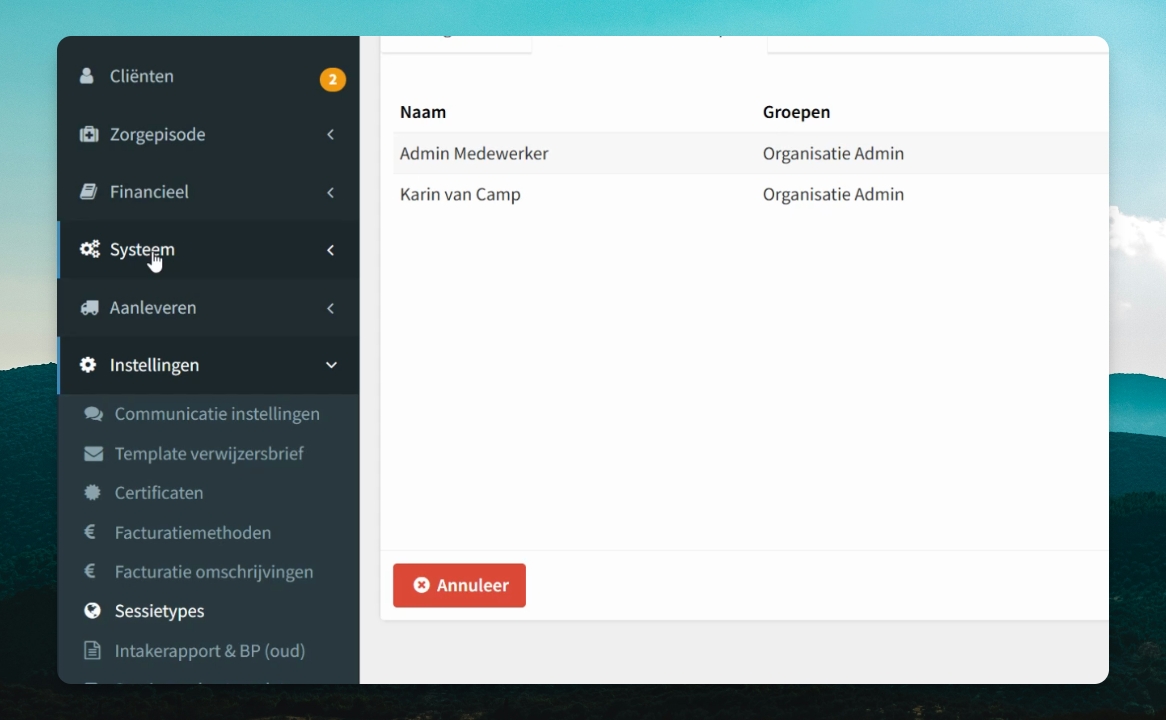Go to Sessietypes
This screenshot has height=720, width=1166.
pos(159,611)
